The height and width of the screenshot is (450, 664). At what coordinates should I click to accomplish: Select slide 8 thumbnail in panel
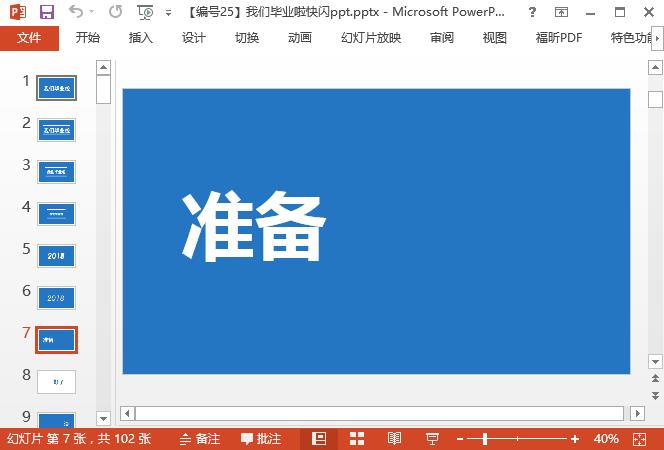[x=56, y=381]
